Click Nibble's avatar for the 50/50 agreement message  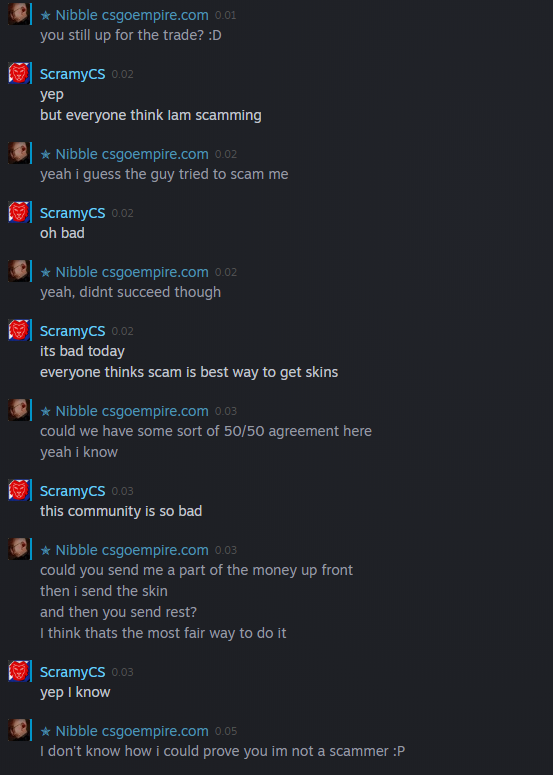(x=18, y=410)
